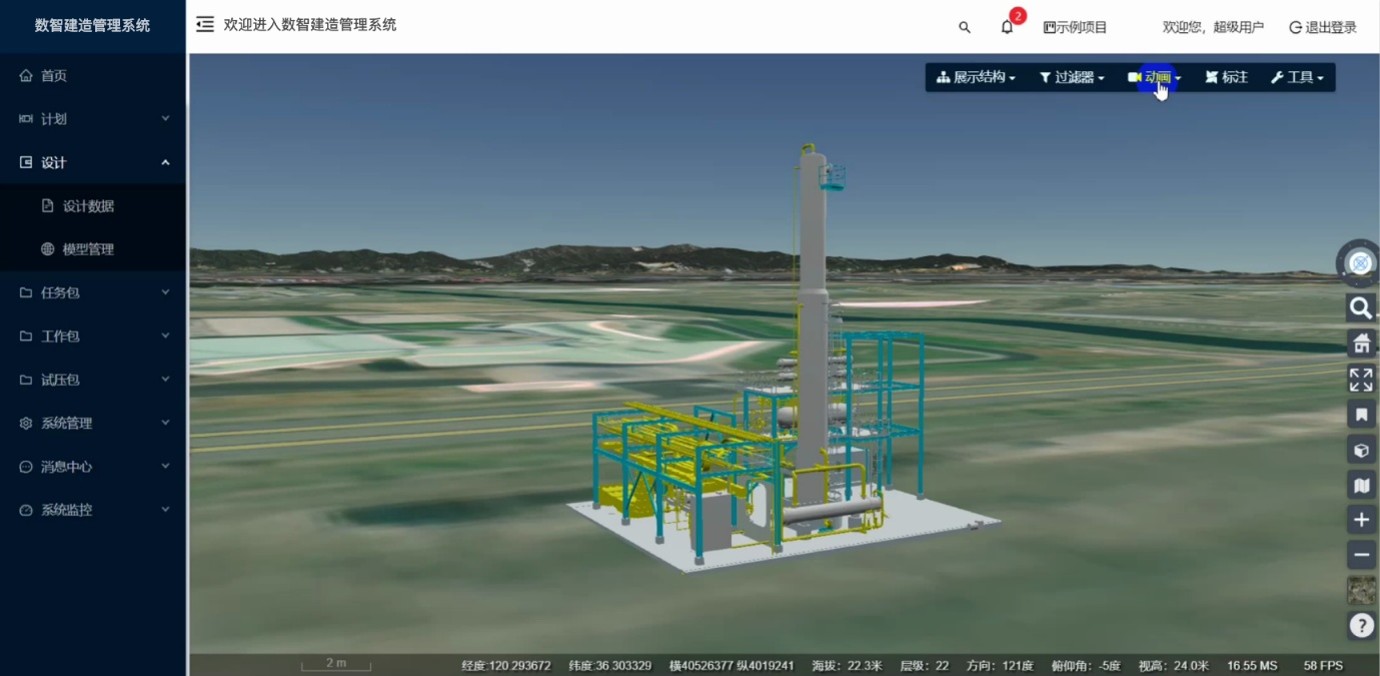The height and width of the screenshot is (676, 1380).
Task: Click the compass navigation control
Action: point(1360,264)
